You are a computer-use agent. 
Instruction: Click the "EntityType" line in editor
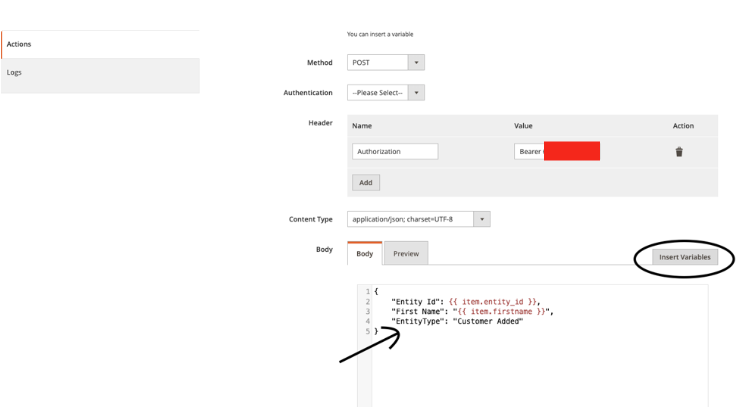(457, 321)
